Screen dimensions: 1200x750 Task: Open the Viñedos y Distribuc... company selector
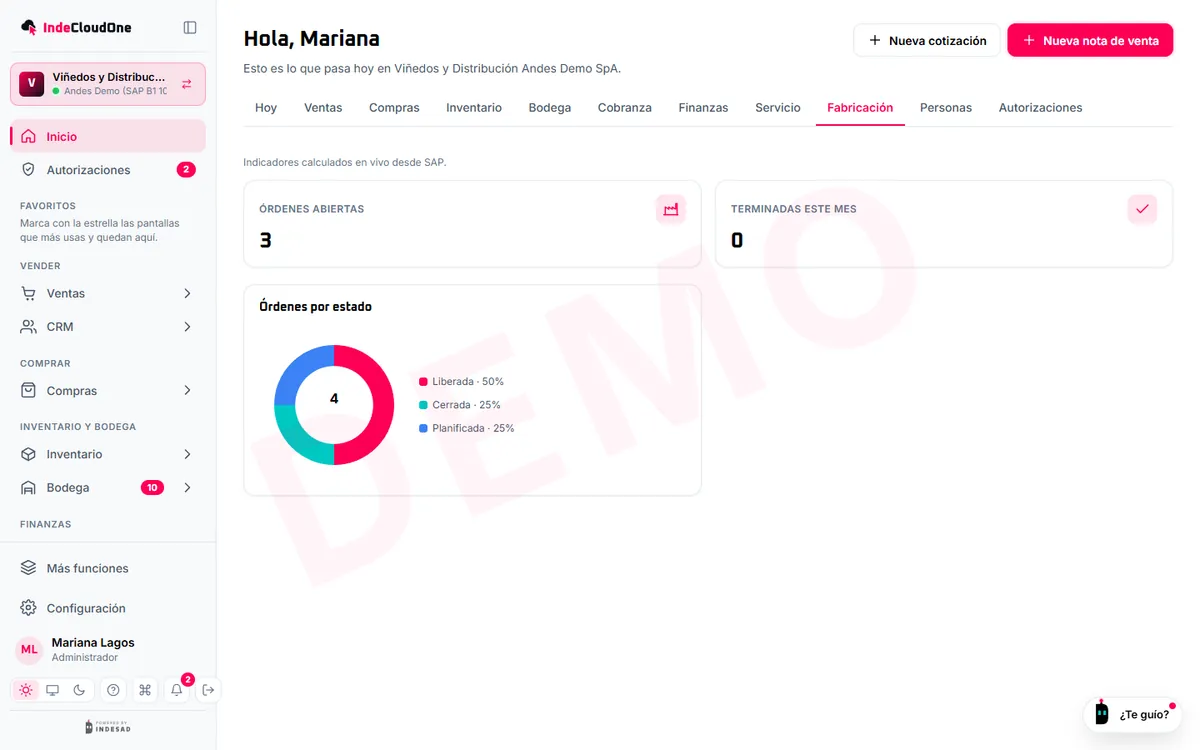point(108,84)
